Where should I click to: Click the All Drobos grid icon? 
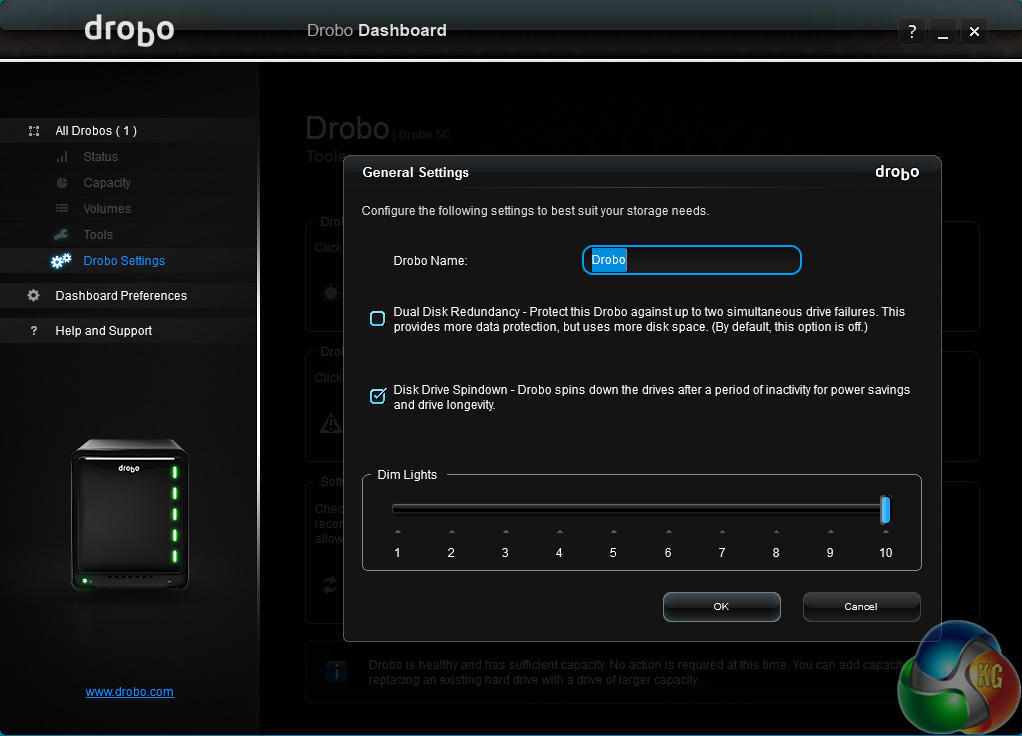click(x=34, y=131)
